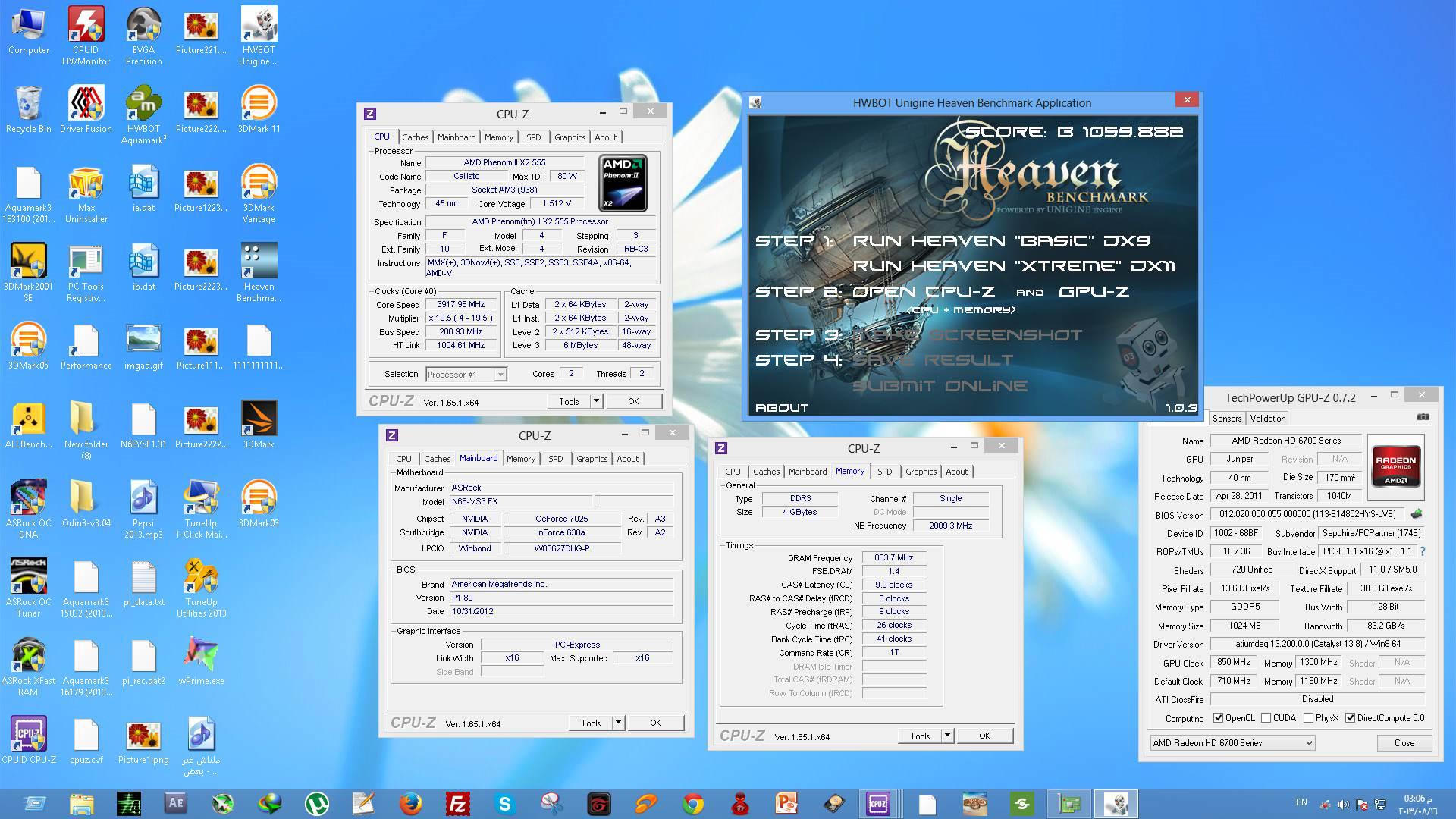1456x819 pixels.
Task: Open wPrime.exe desktop icon
Action: 201,661
